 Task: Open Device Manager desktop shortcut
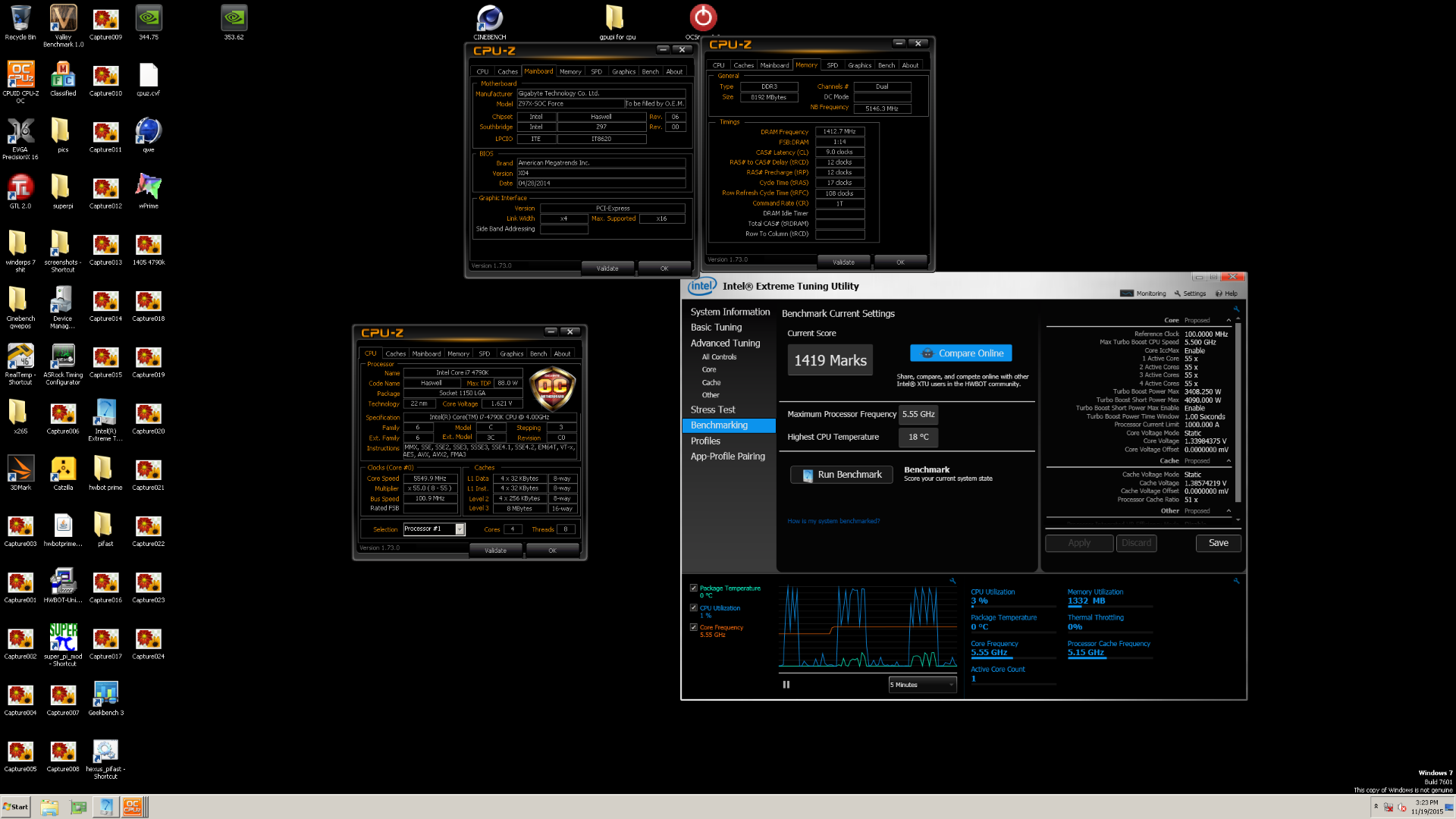point(63,307)
